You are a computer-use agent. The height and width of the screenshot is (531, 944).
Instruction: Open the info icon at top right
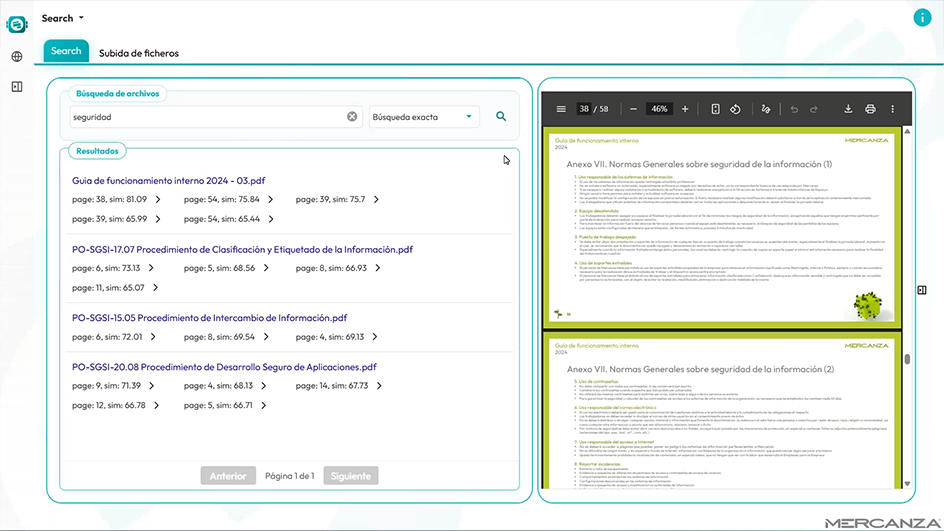(921, 17)
